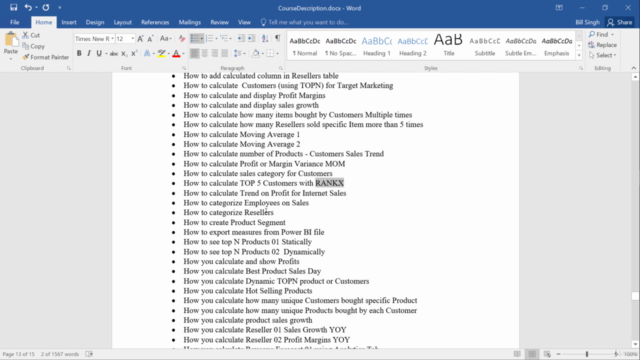Viewport: 640px width, 360px height.
Task: Expand numbering list options dropdown
Action: click(x=216, y=38)
